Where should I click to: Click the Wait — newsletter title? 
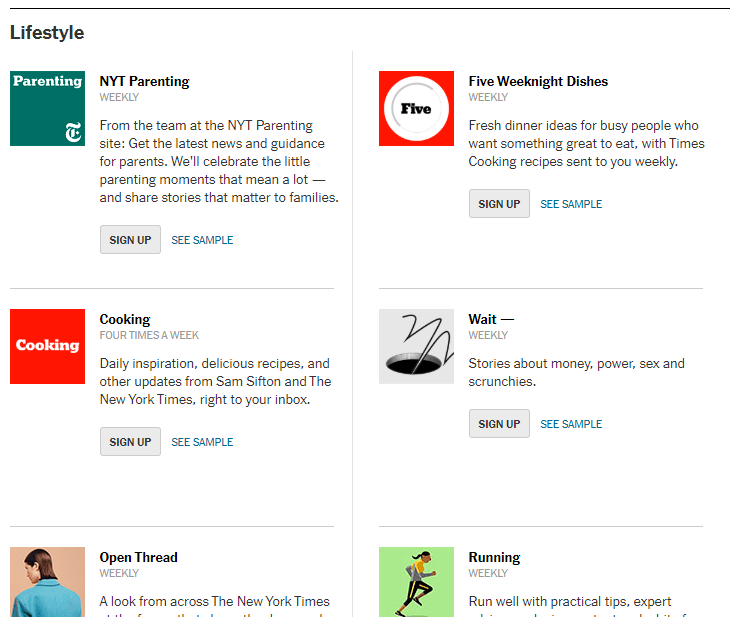[x=491, y=320]
